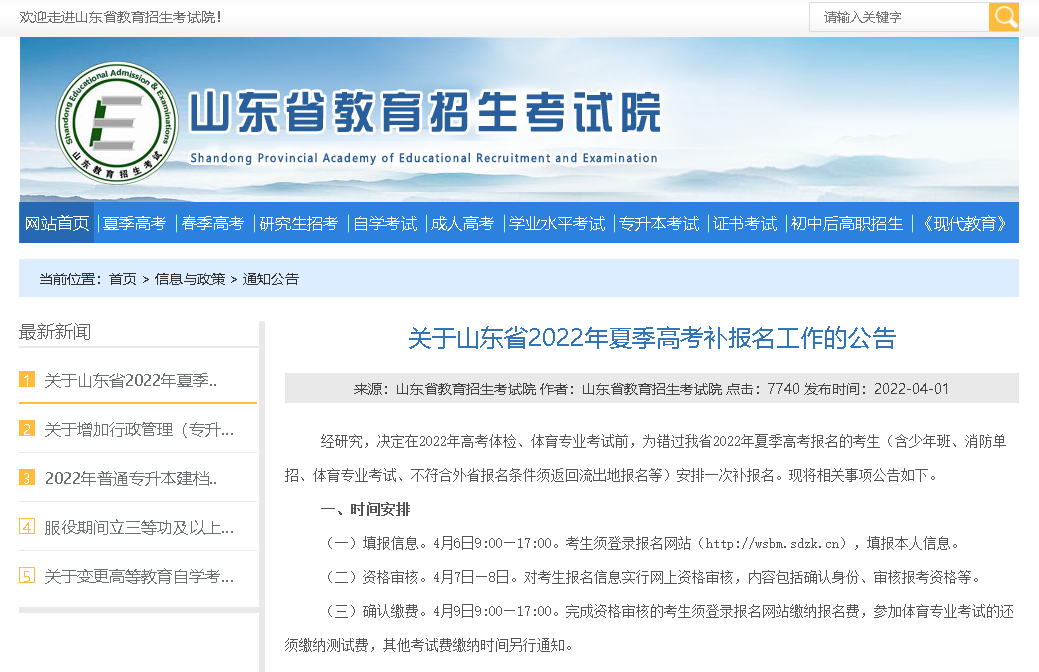The image size is (1039, 672).
Task: Open news item 关于增加行政管理（专升...
Action: pyautogui.click(x=139, y=429)
